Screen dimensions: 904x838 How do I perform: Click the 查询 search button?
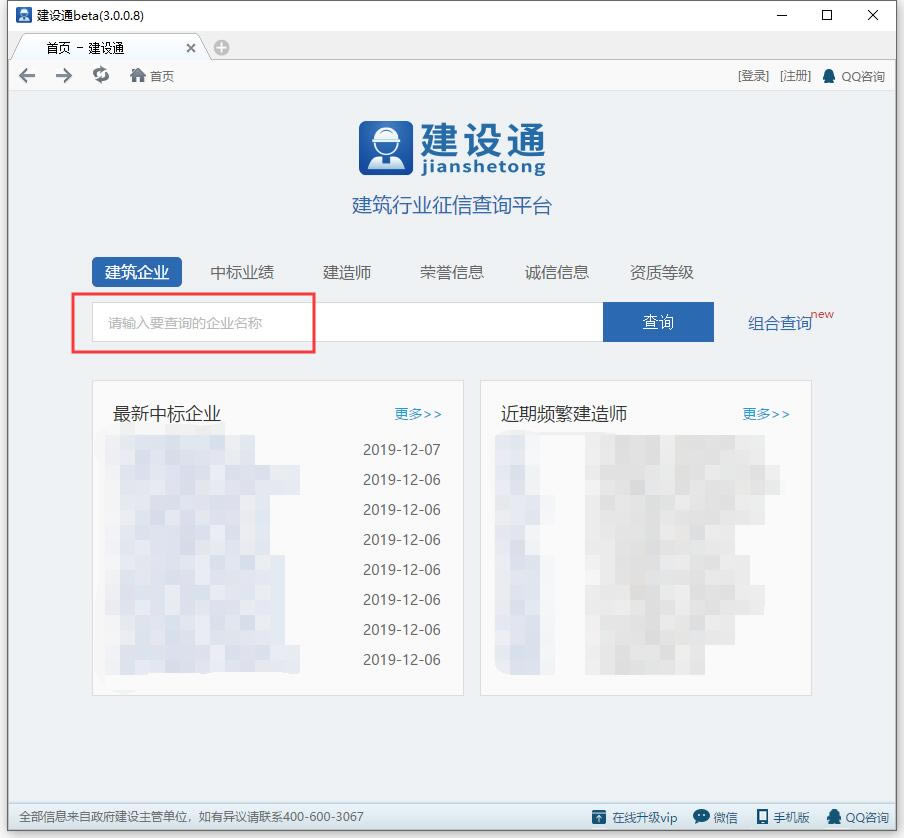(x=657, y=321)
